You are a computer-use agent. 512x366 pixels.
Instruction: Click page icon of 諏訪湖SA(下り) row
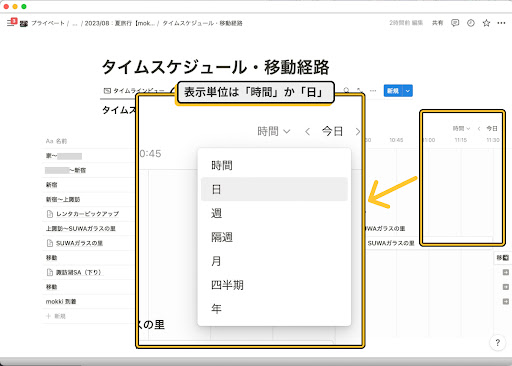(x=50, y=272)
